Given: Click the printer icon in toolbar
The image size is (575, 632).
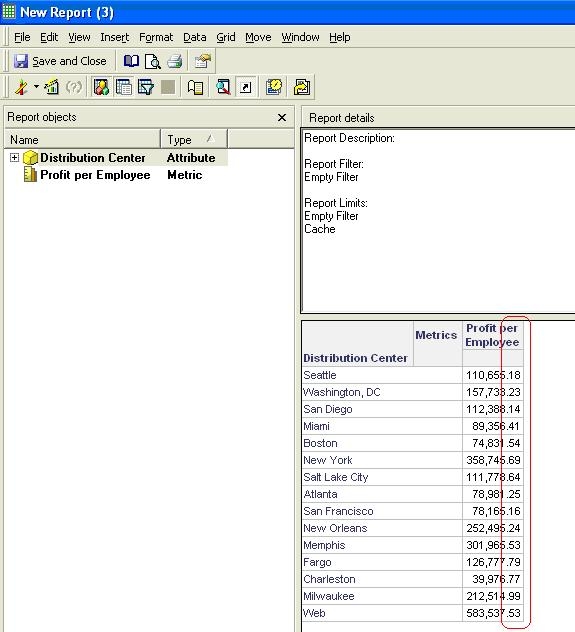Looking at the screenshot, I should pos(174,61).
